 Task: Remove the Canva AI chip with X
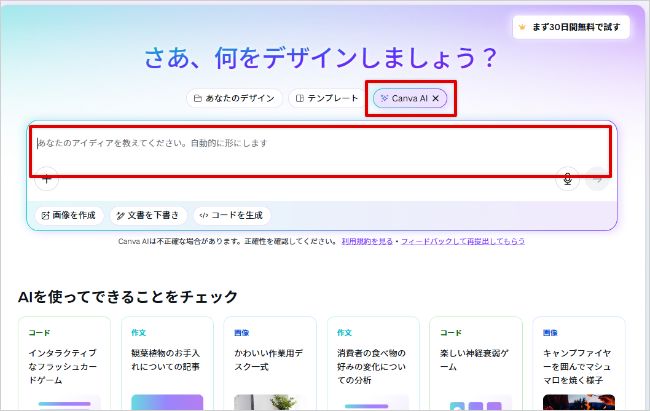(x=436, y=98)
